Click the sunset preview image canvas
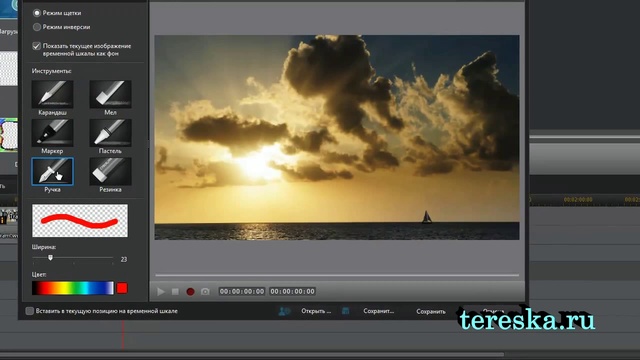The height and width of the screenshot is (360, 640). coord(337,137)
